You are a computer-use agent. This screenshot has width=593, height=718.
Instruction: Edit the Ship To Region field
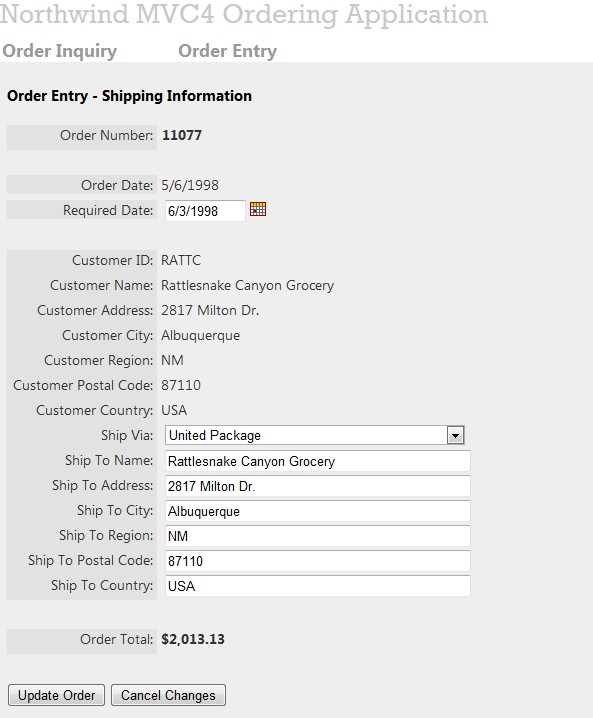317,536
